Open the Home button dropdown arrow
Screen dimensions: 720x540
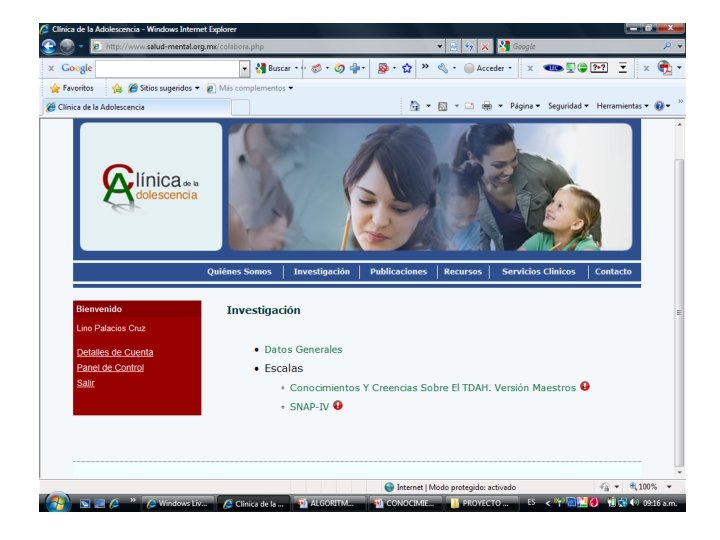point(428,106)
